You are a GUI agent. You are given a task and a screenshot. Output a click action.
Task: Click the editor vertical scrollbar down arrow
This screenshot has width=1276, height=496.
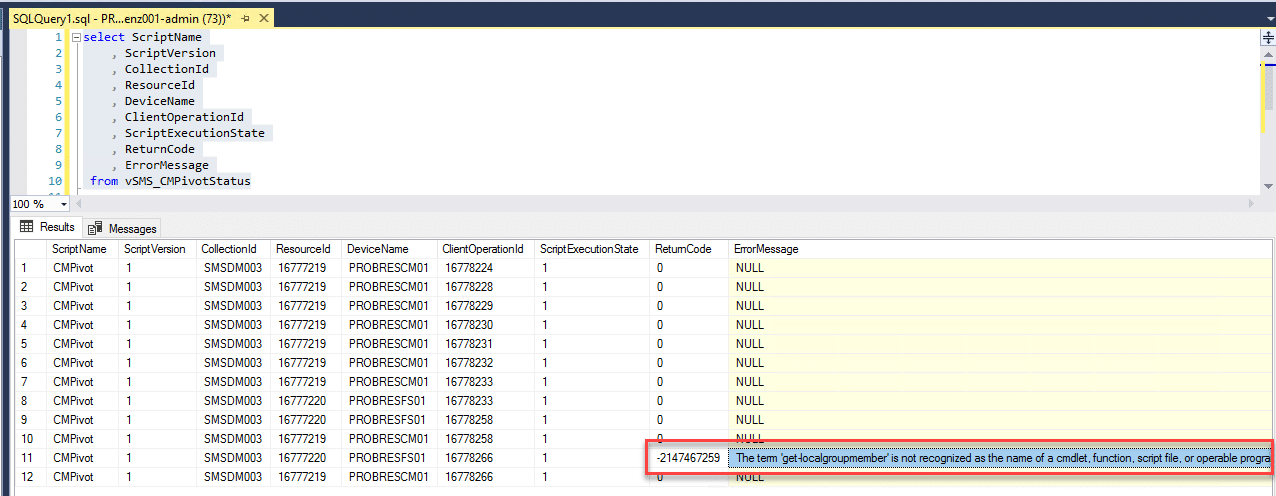1268,185
